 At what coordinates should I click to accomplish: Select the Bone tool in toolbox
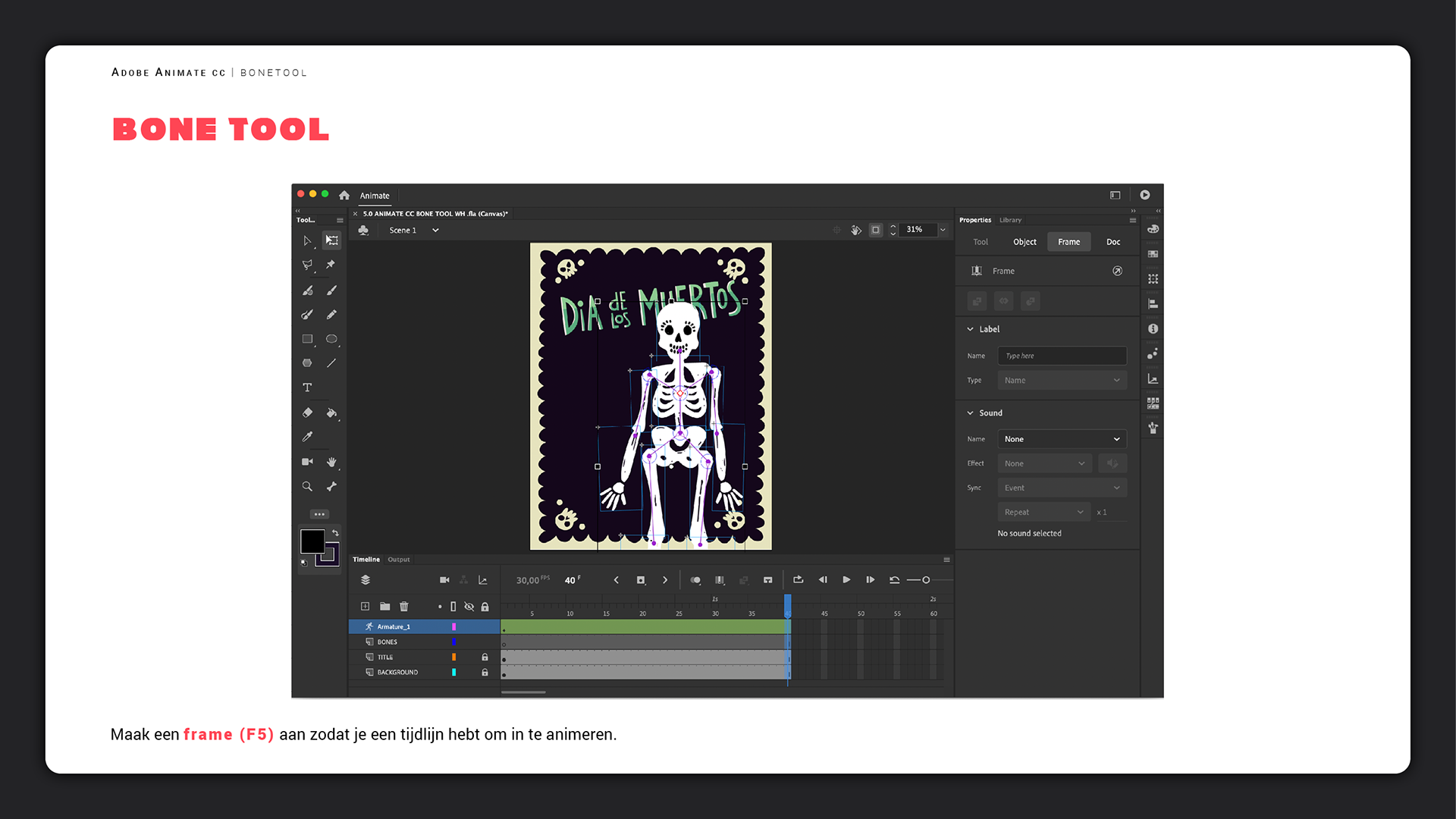pos(331,486)
